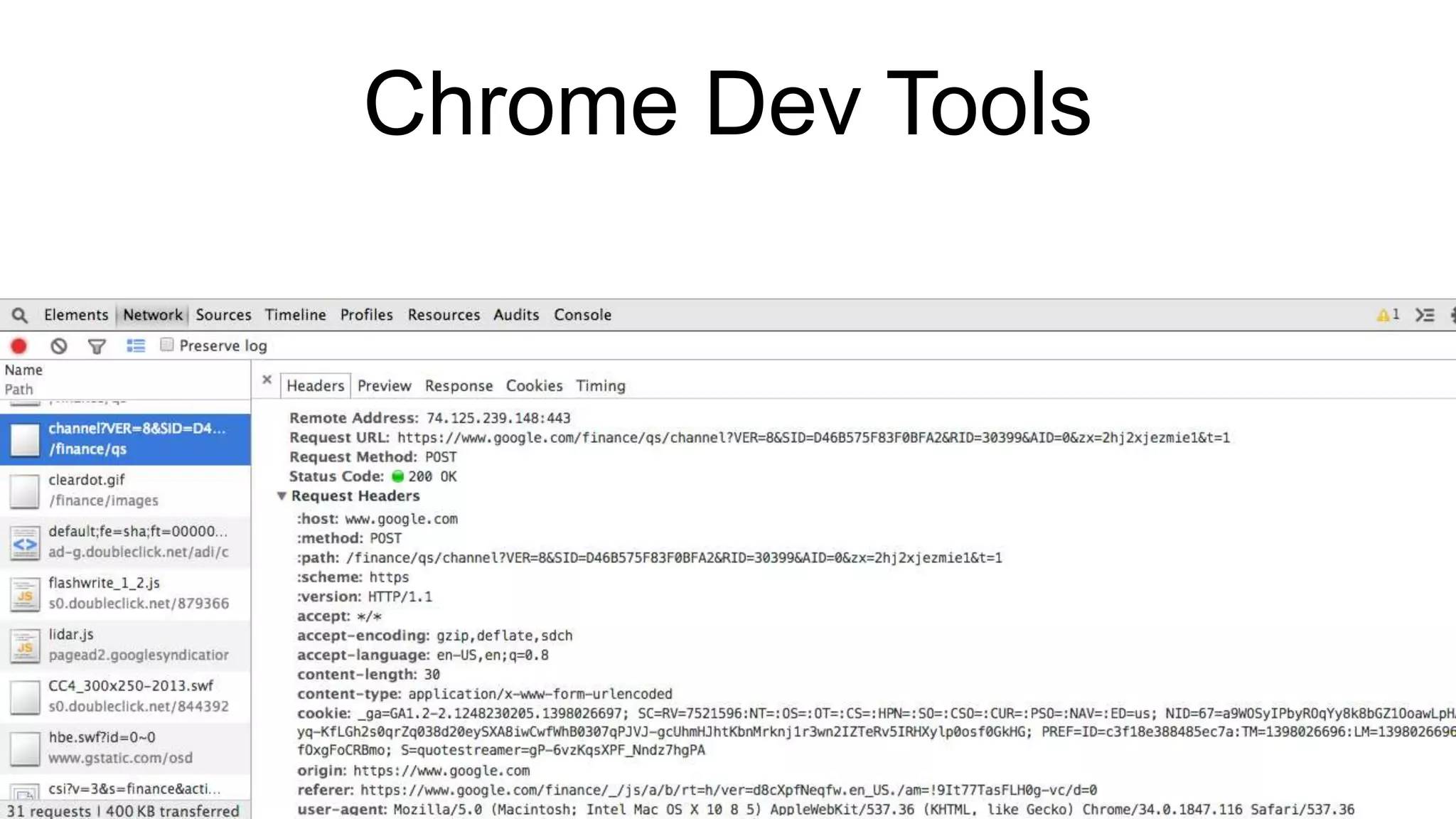Toggle large request rows list icon
Image resolution: width=1456 pixels, height=819 pixels.
[x=136, y=346]
